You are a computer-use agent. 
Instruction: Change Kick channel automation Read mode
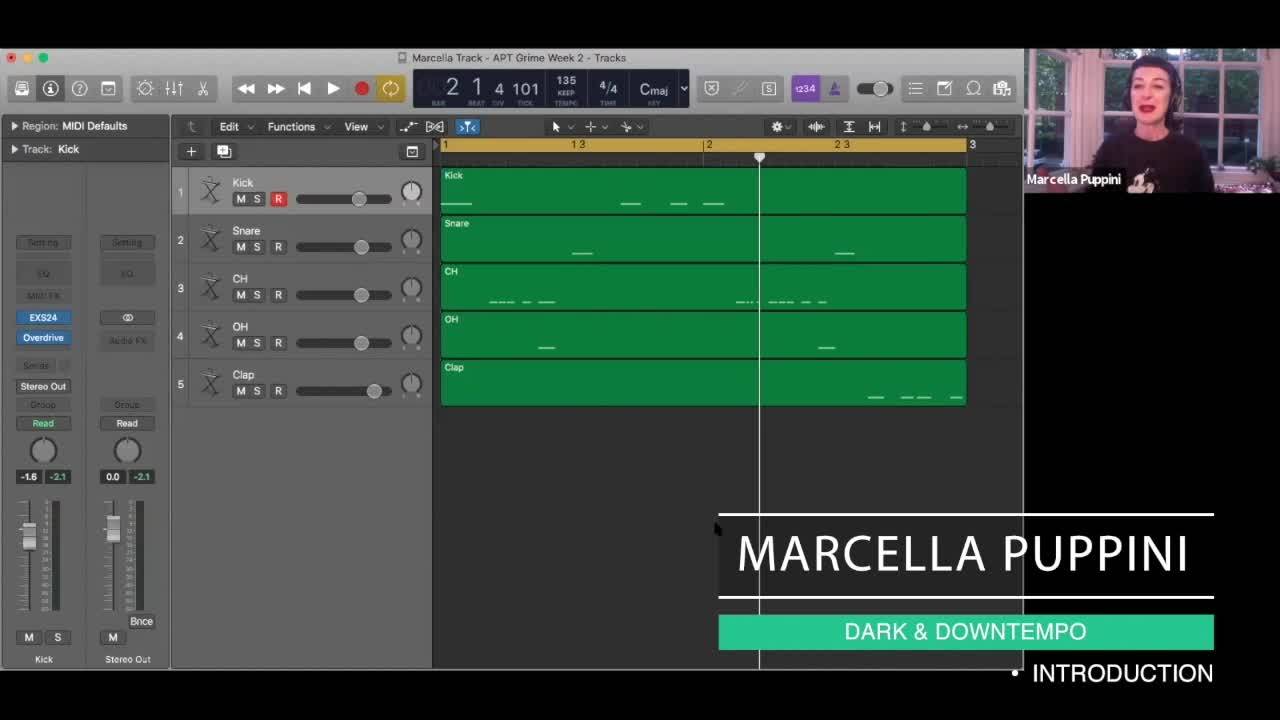[43, 424]
